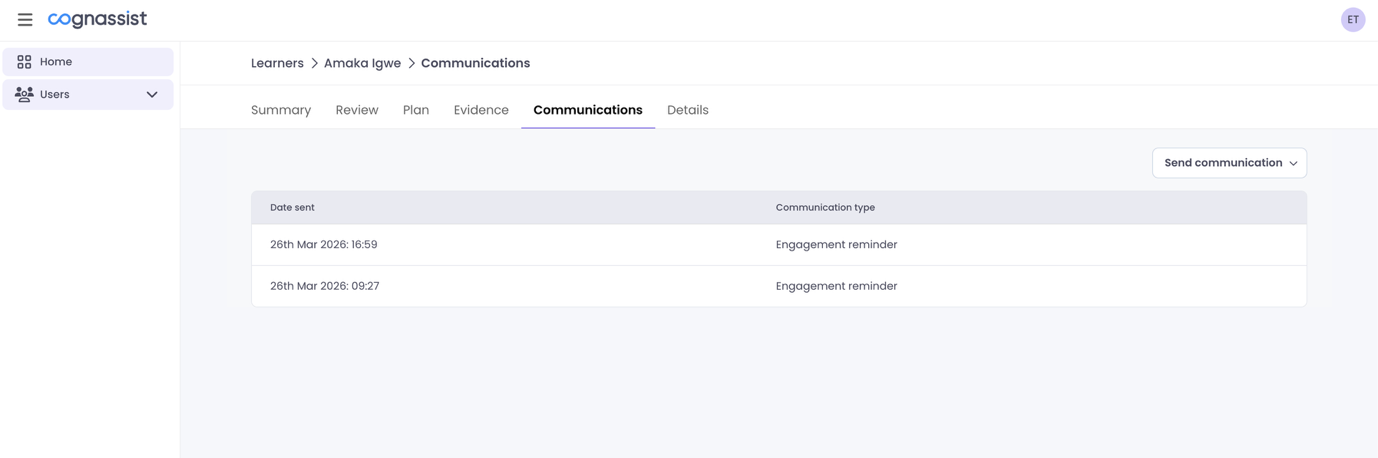1378x458 pixels.
Task: Click the Communications breadcrumb text
Action: pos(475,63)
